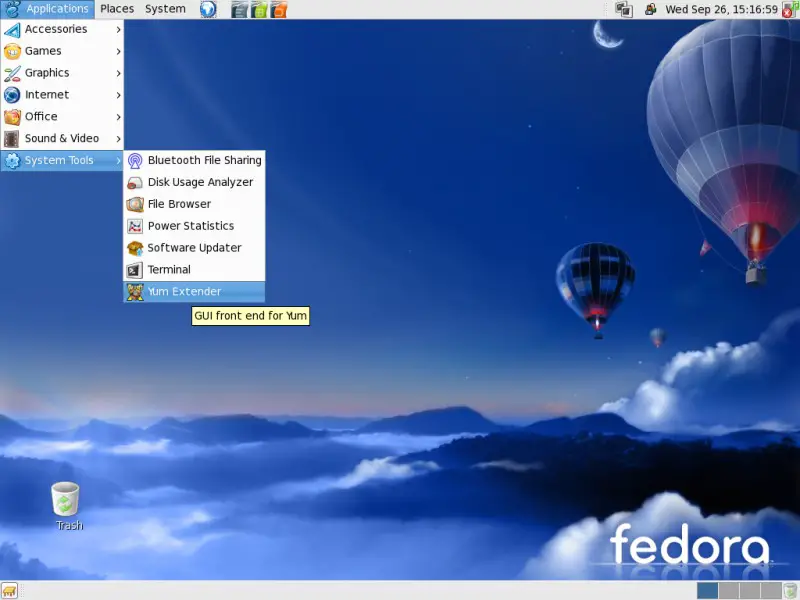Click the Internet submenu arrow
The height and width of the screenshot is (600, 800).
pyautogui.click(x=118, y=95)
